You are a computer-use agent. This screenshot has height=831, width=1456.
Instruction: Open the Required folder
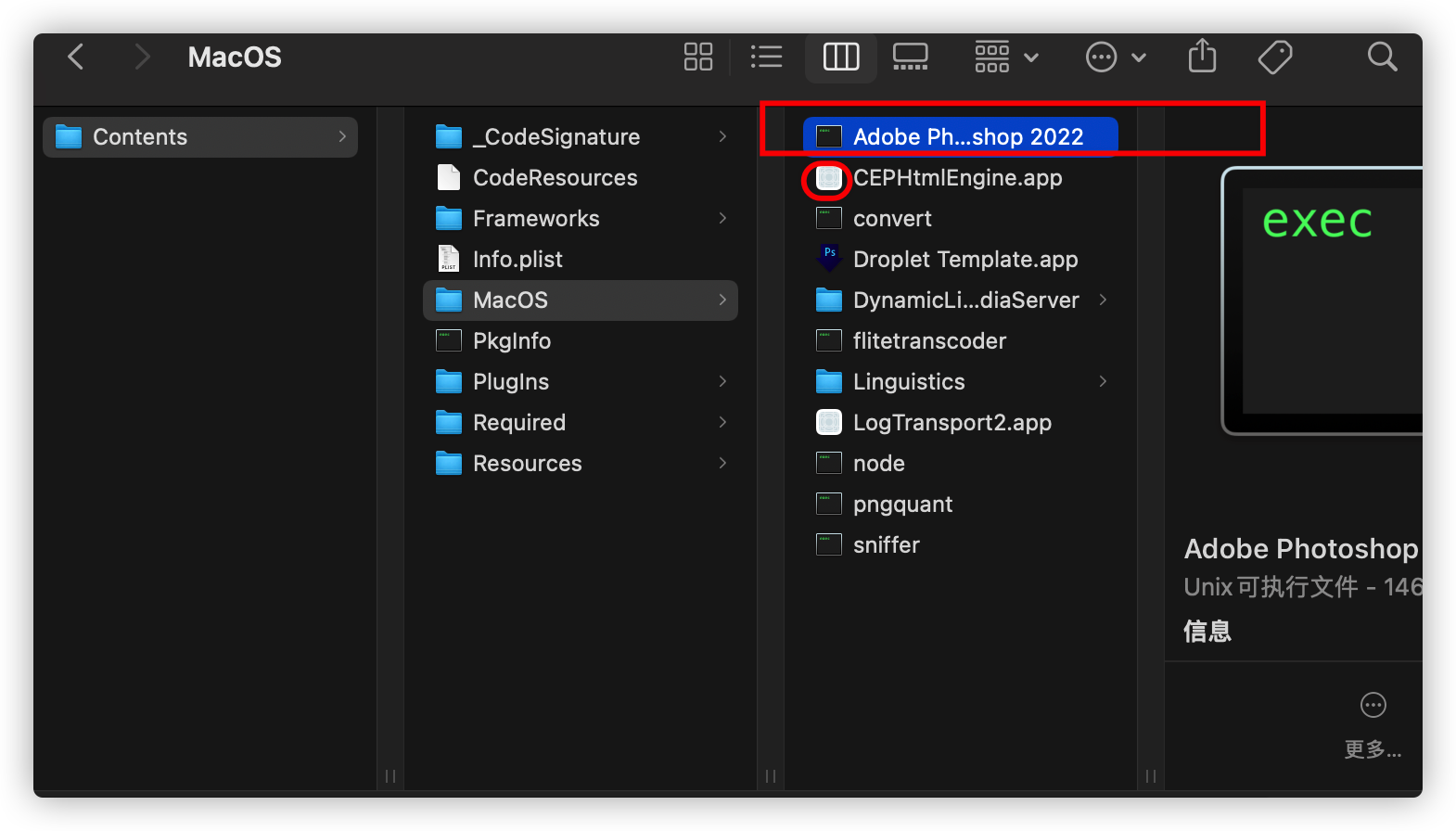coord(581,423)
